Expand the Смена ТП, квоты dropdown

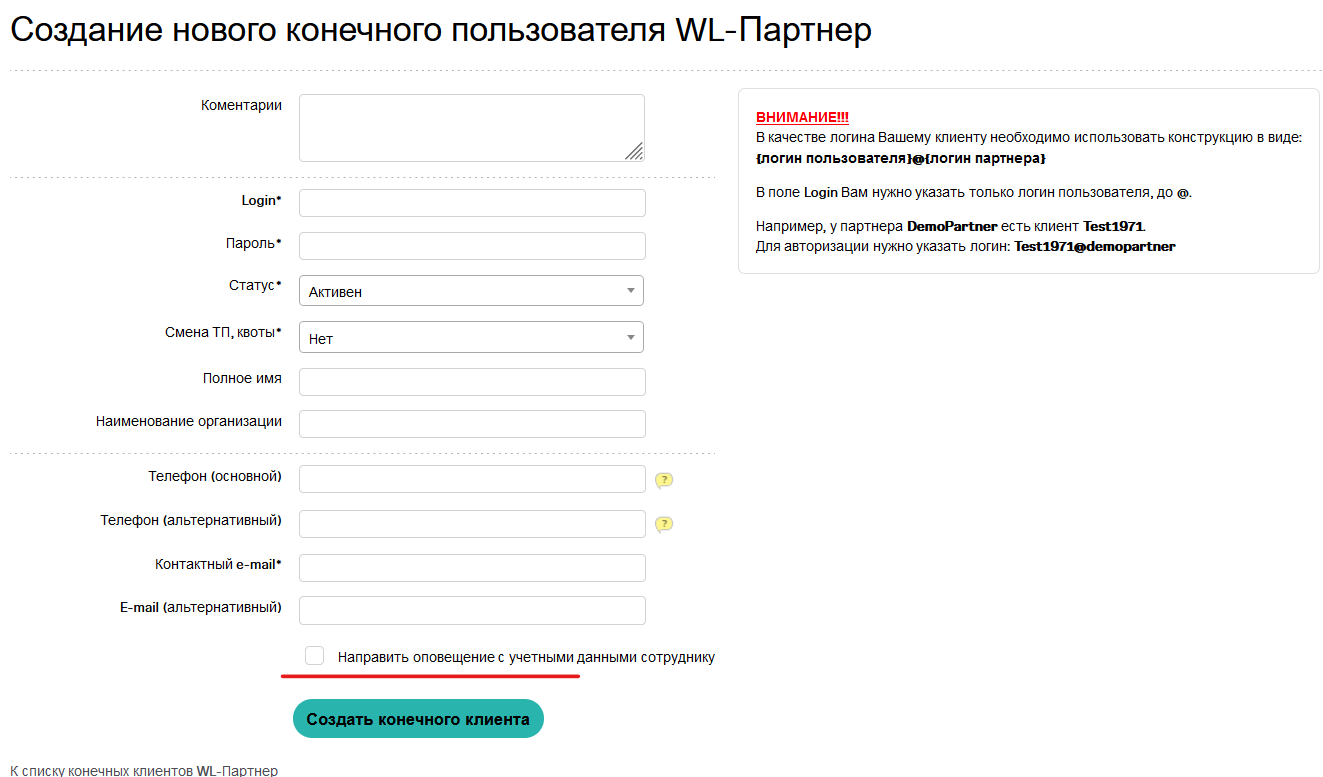[x=470, y=338]
